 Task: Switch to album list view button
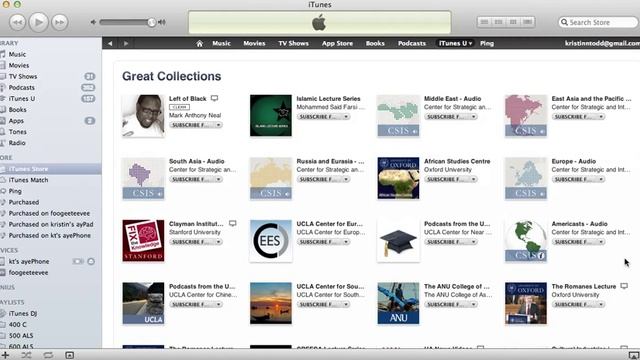coord(499,22)
